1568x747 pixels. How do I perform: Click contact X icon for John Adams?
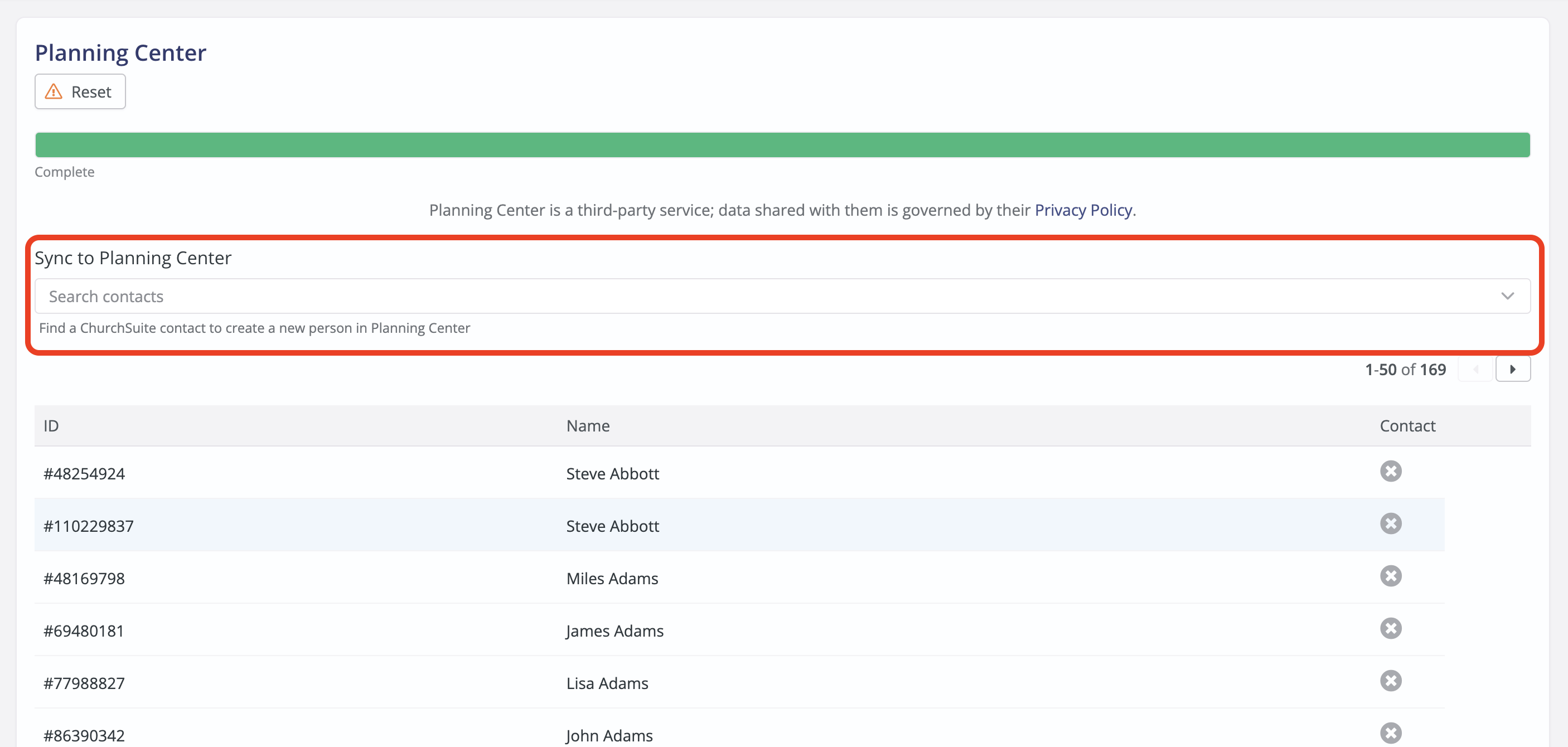tap(1390, 733)
